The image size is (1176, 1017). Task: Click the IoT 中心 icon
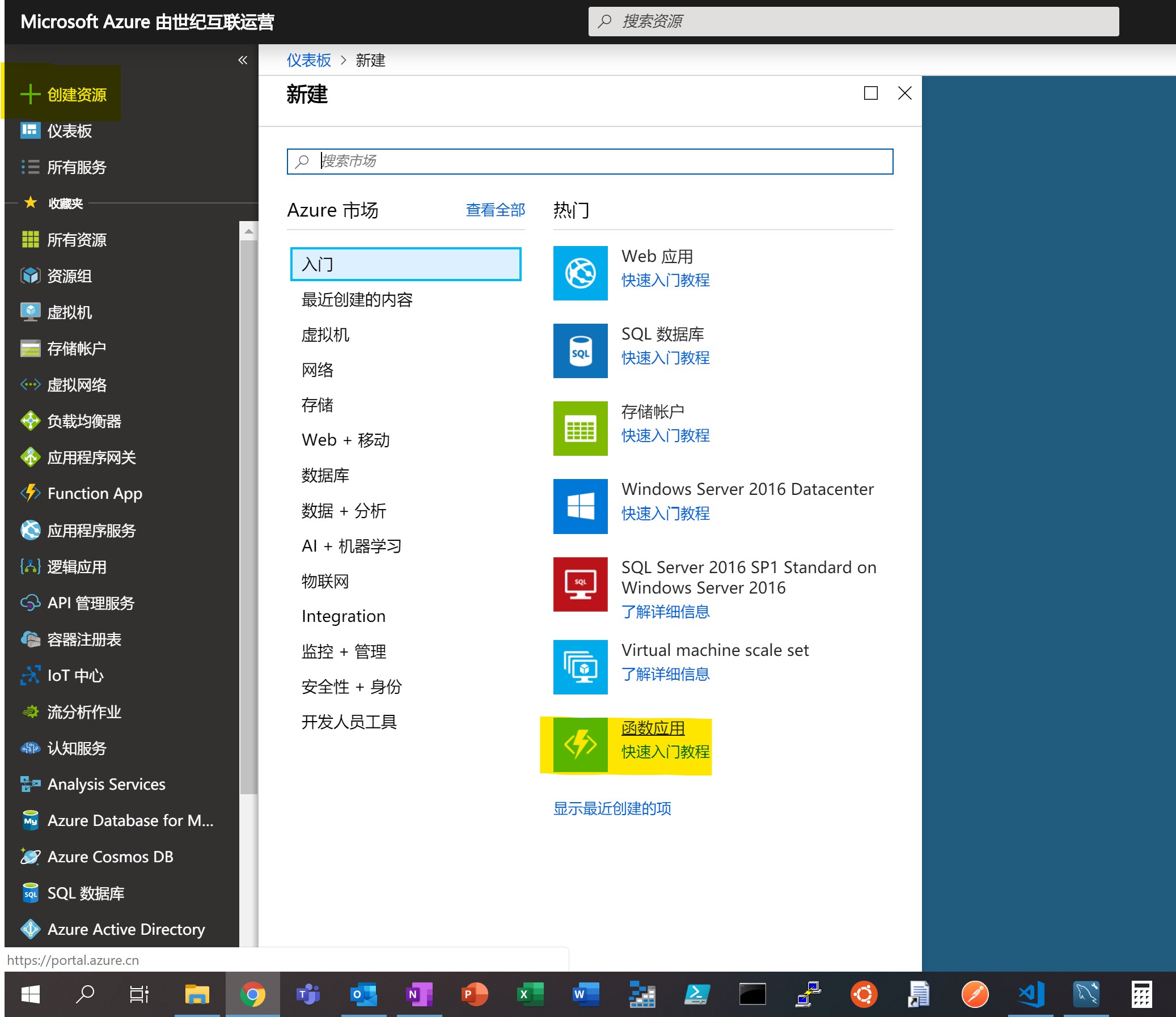(x=30, y=675)
